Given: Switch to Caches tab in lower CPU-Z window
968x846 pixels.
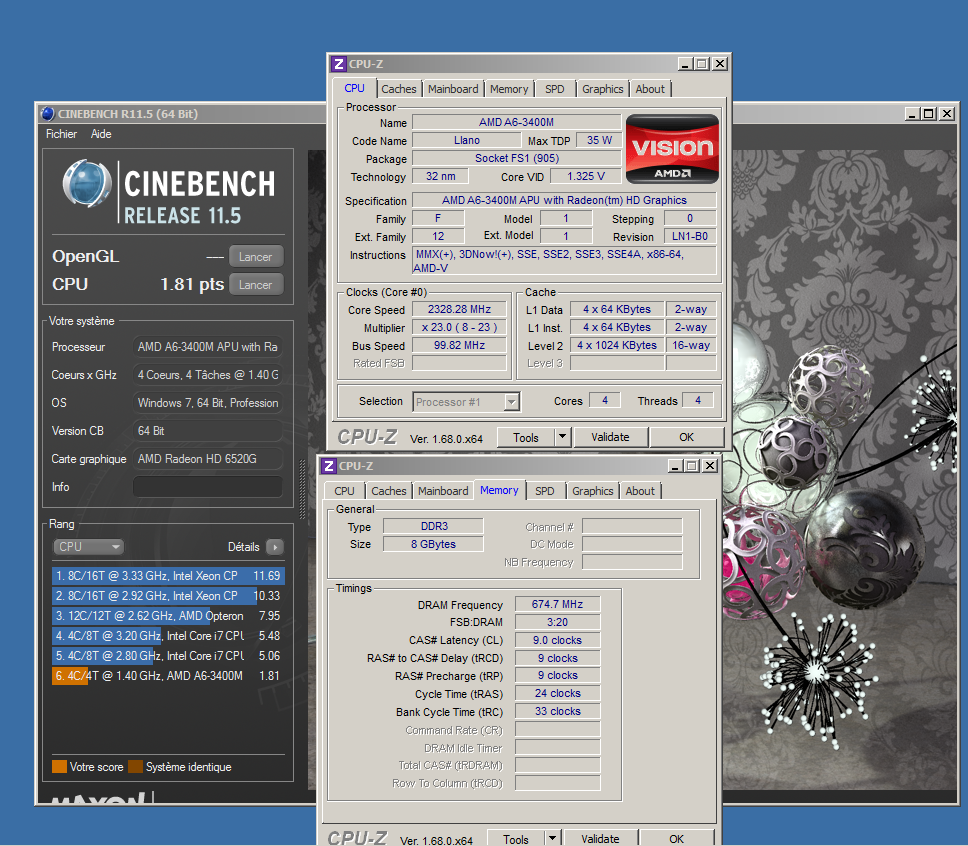Looking at the screenshot, I should point(389,491).
